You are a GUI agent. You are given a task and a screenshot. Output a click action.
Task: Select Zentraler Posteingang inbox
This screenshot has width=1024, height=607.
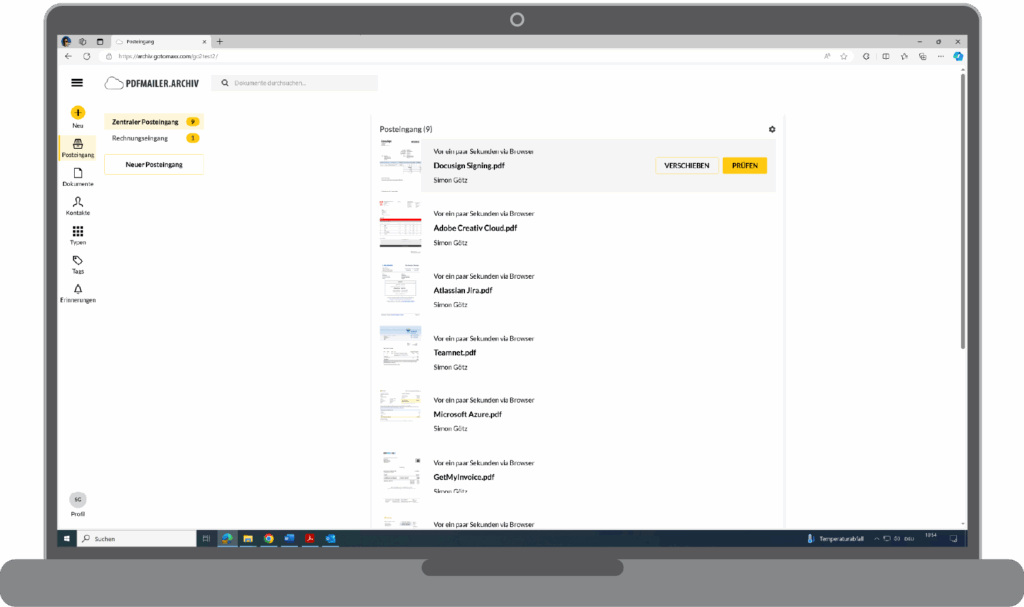click(146, 122)
